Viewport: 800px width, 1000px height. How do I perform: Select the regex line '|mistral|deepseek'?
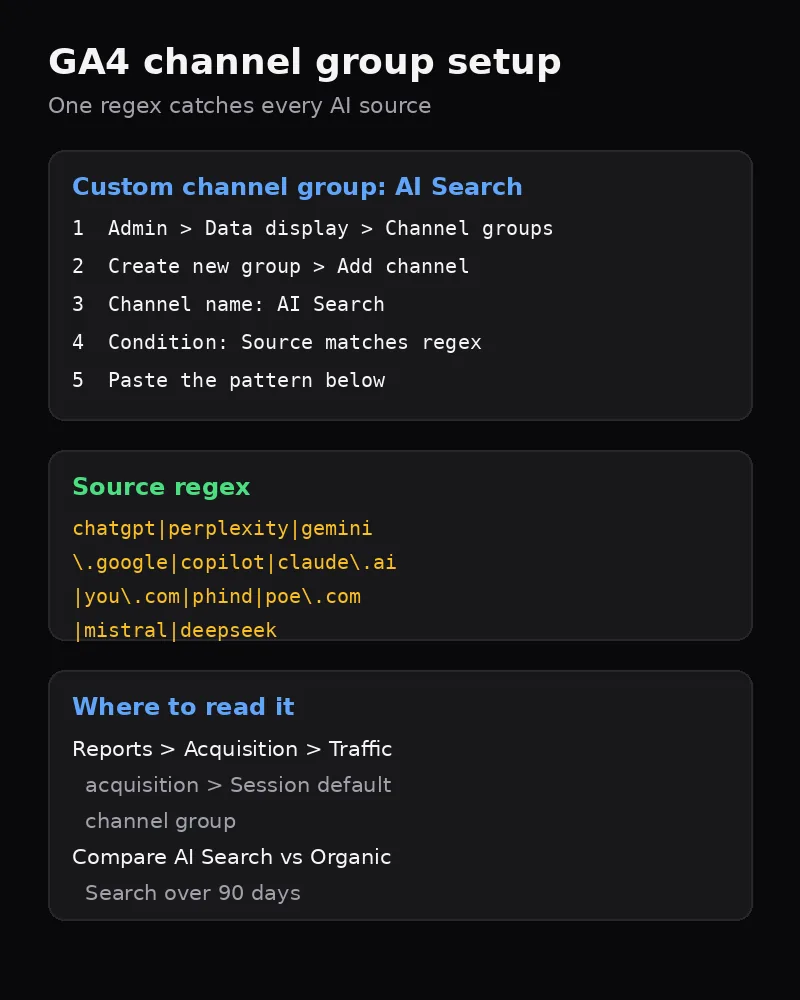pos(175,630)
